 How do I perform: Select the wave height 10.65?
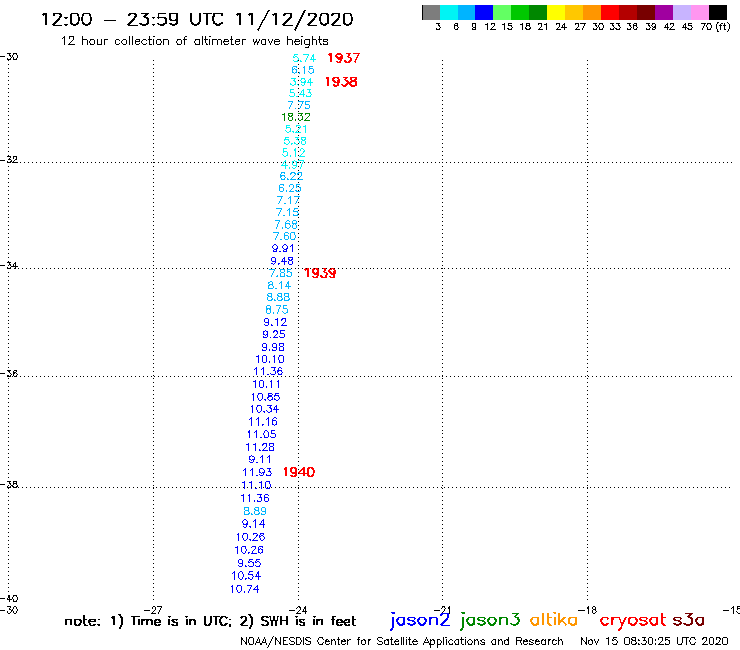(x=265, y=397)
